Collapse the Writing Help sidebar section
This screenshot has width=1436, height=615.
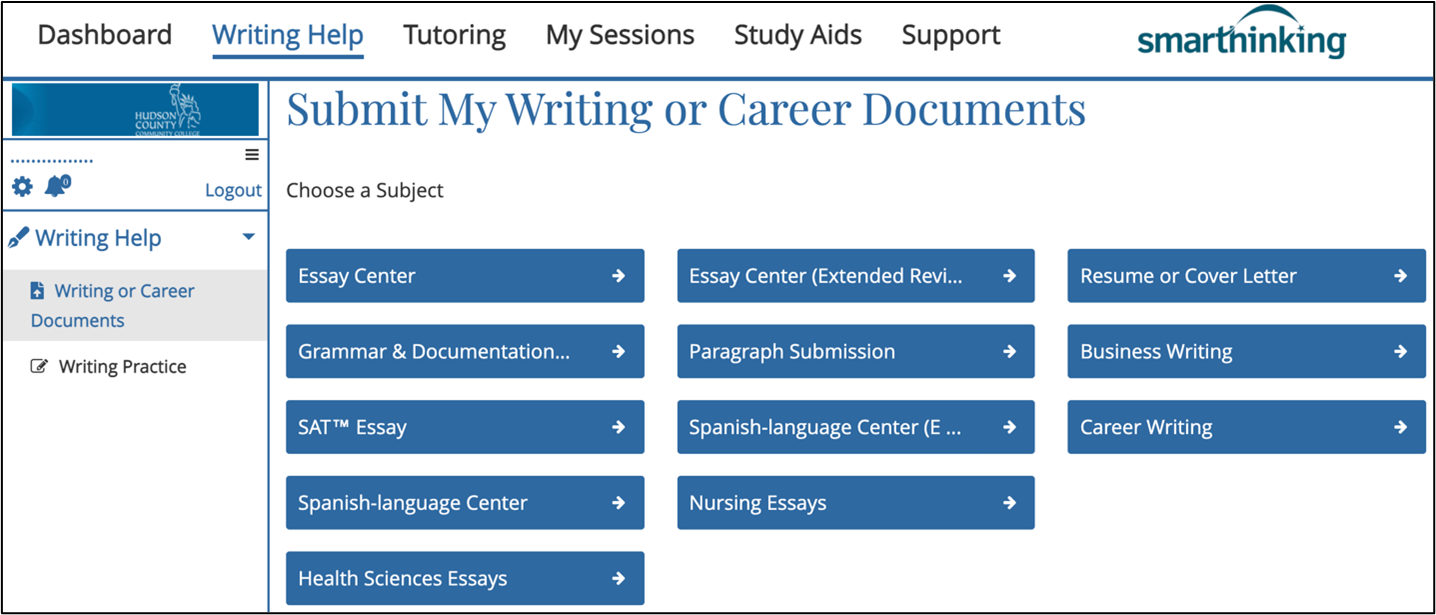pyautogui.click(x=249, y=238)
